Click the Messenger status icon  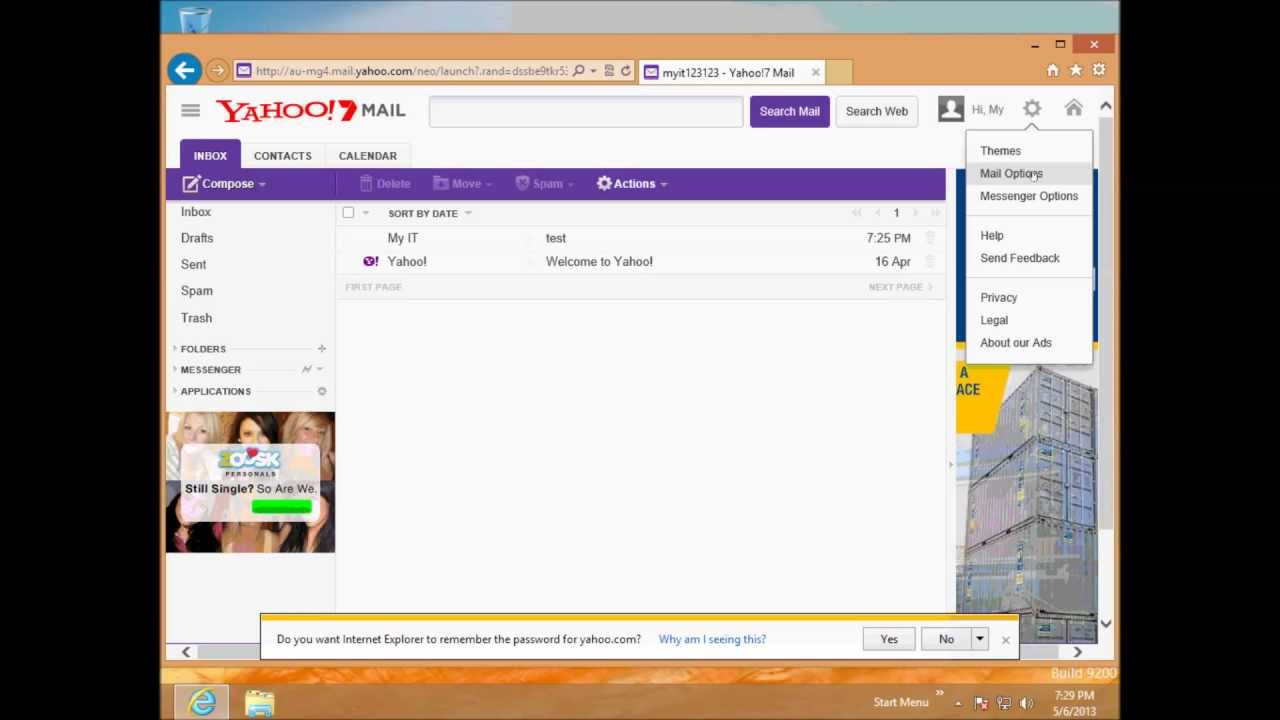(307, 370)
